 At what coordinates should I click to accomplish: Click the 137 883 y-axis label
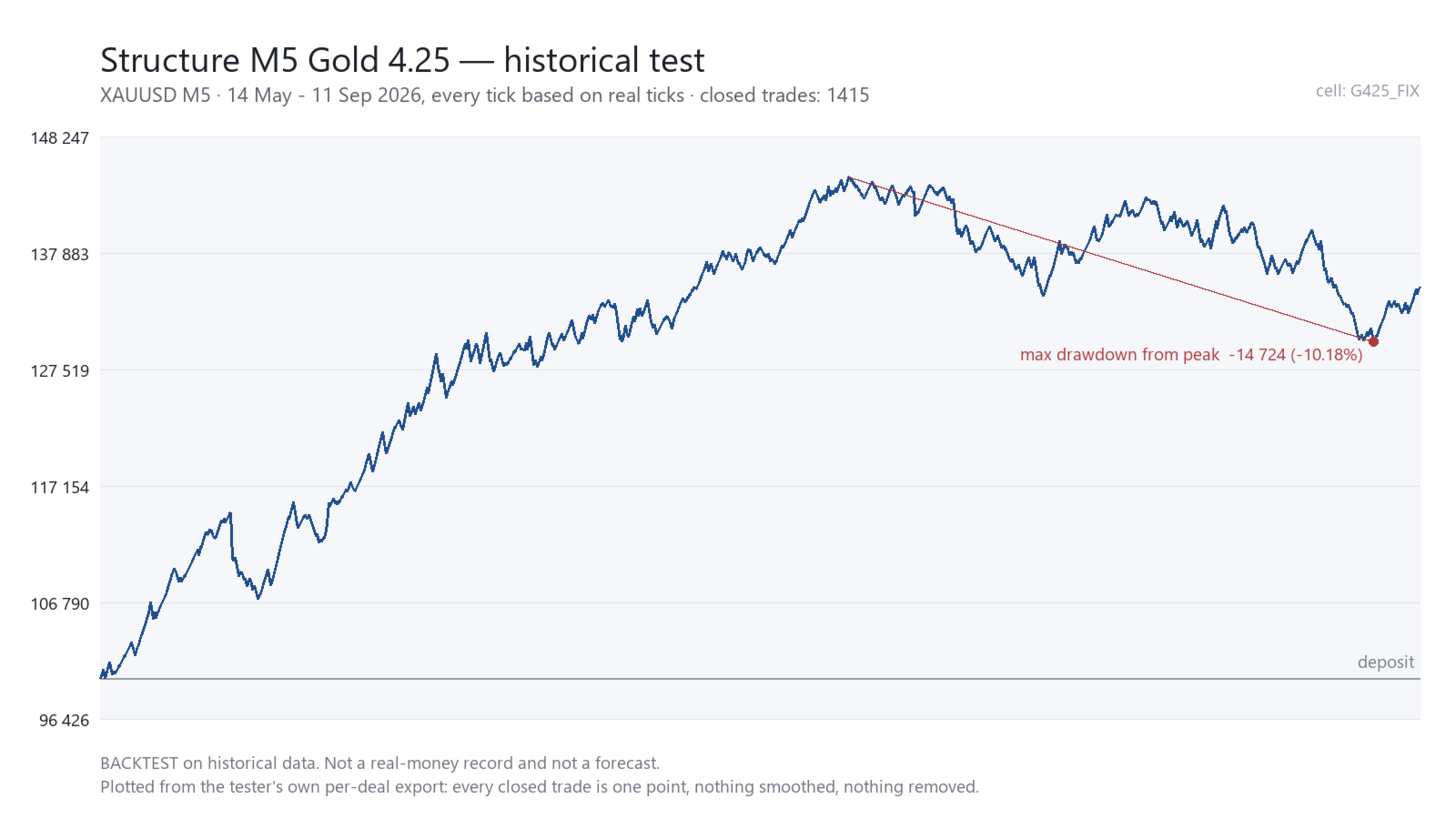pos(60,255)
